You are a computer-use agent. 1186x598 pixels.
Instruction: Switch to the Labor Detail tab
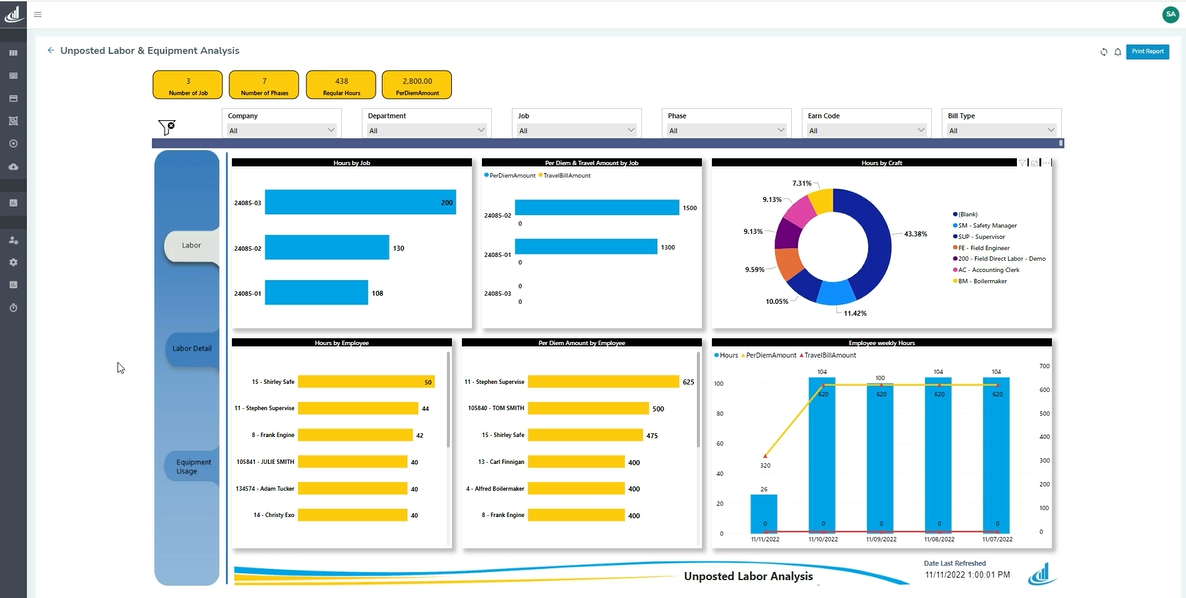(x=188, y=349)
